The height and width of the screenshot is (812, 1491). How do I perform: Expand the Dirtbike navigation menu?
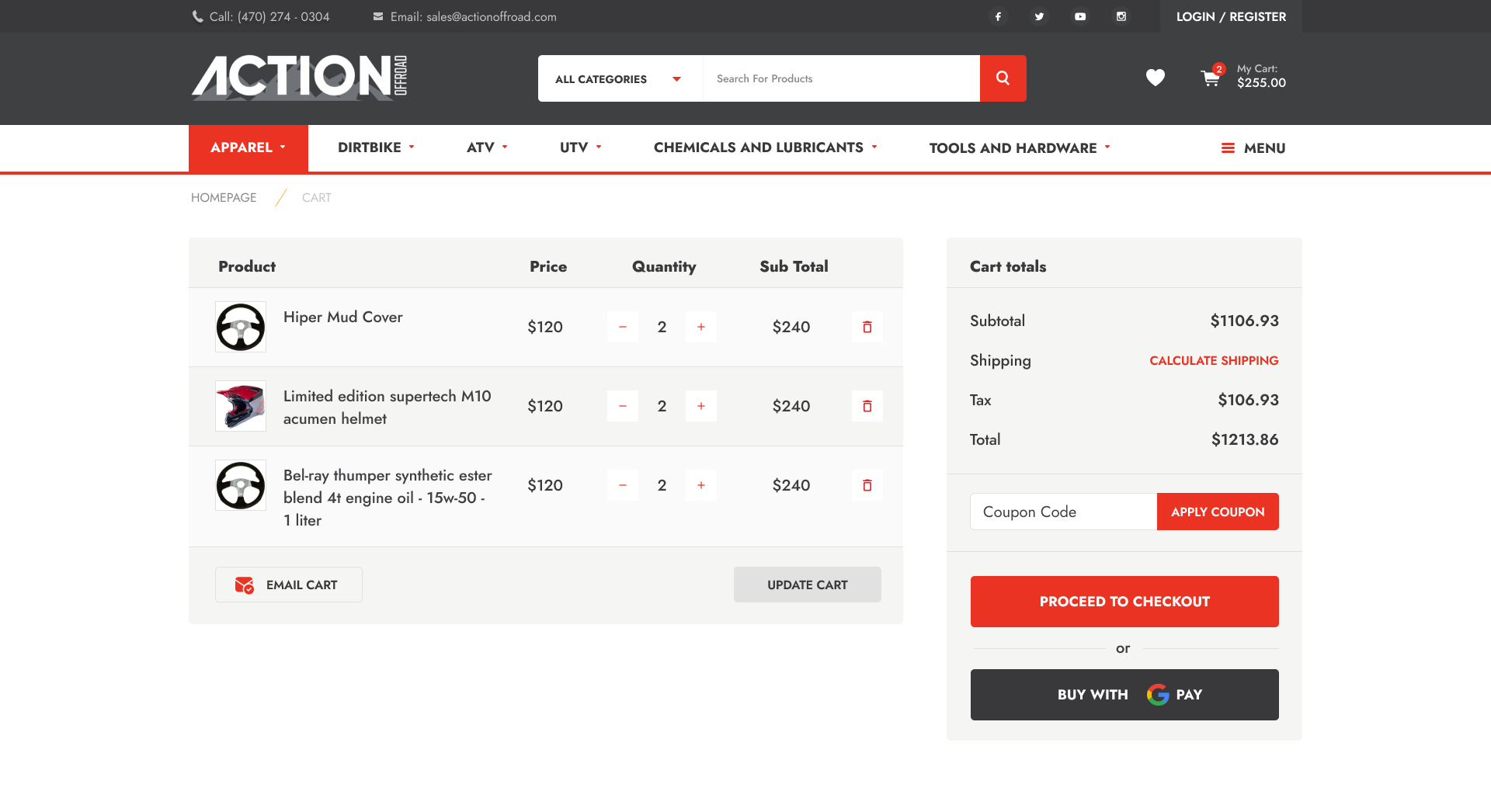(x=376, y=147)
